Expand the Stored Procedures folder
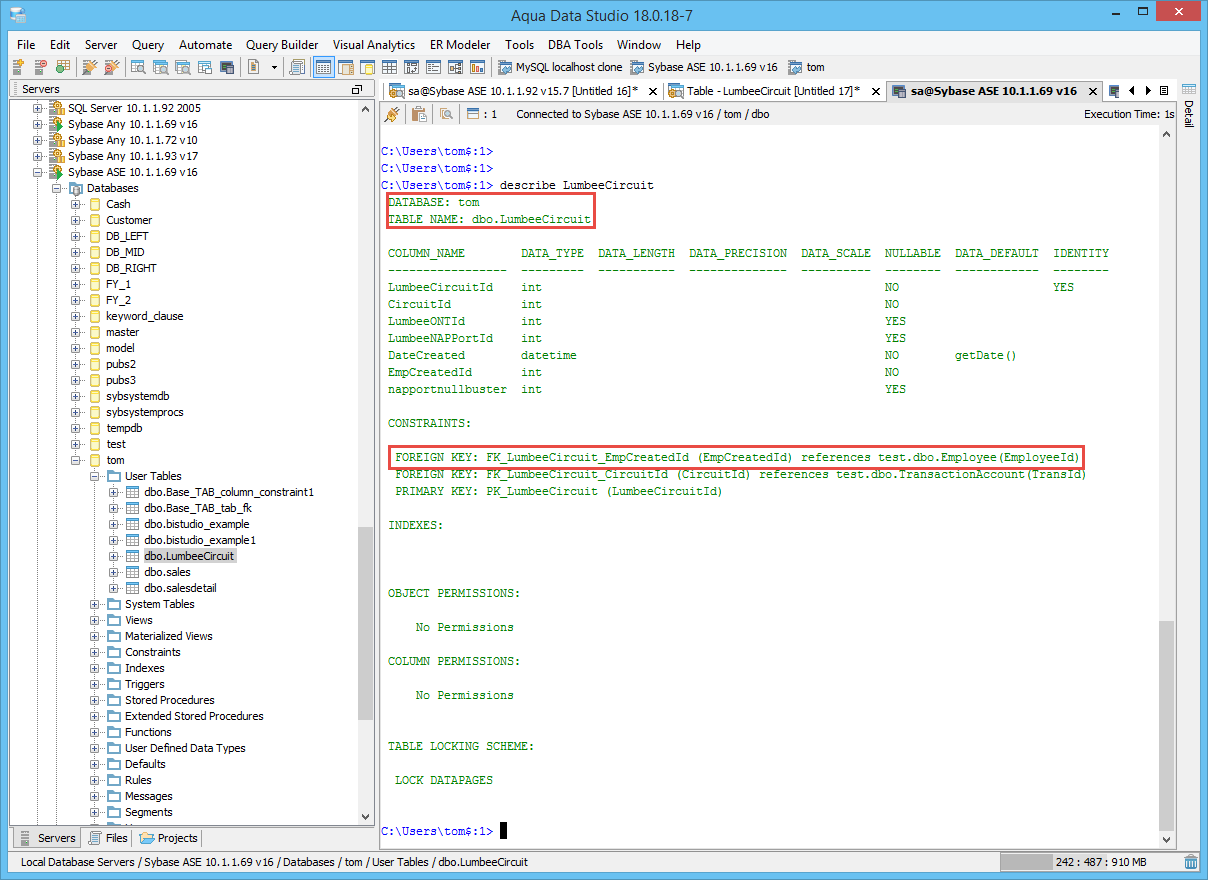The height and width of the screenshot is (880, 1208). [x=95, y=700]
